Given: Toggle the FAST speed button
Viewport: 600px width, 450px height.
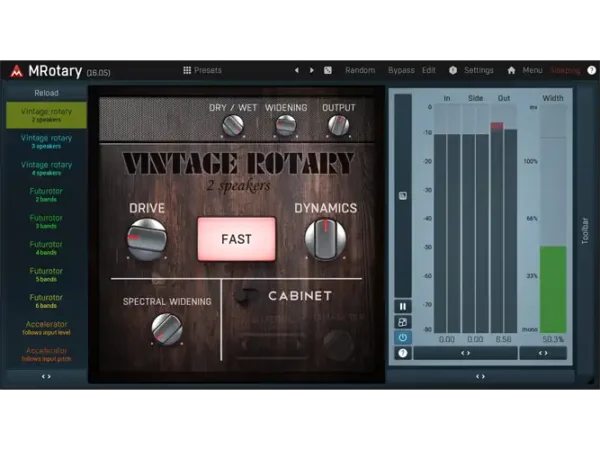Looking at the screenshot, I should point(236,239).
